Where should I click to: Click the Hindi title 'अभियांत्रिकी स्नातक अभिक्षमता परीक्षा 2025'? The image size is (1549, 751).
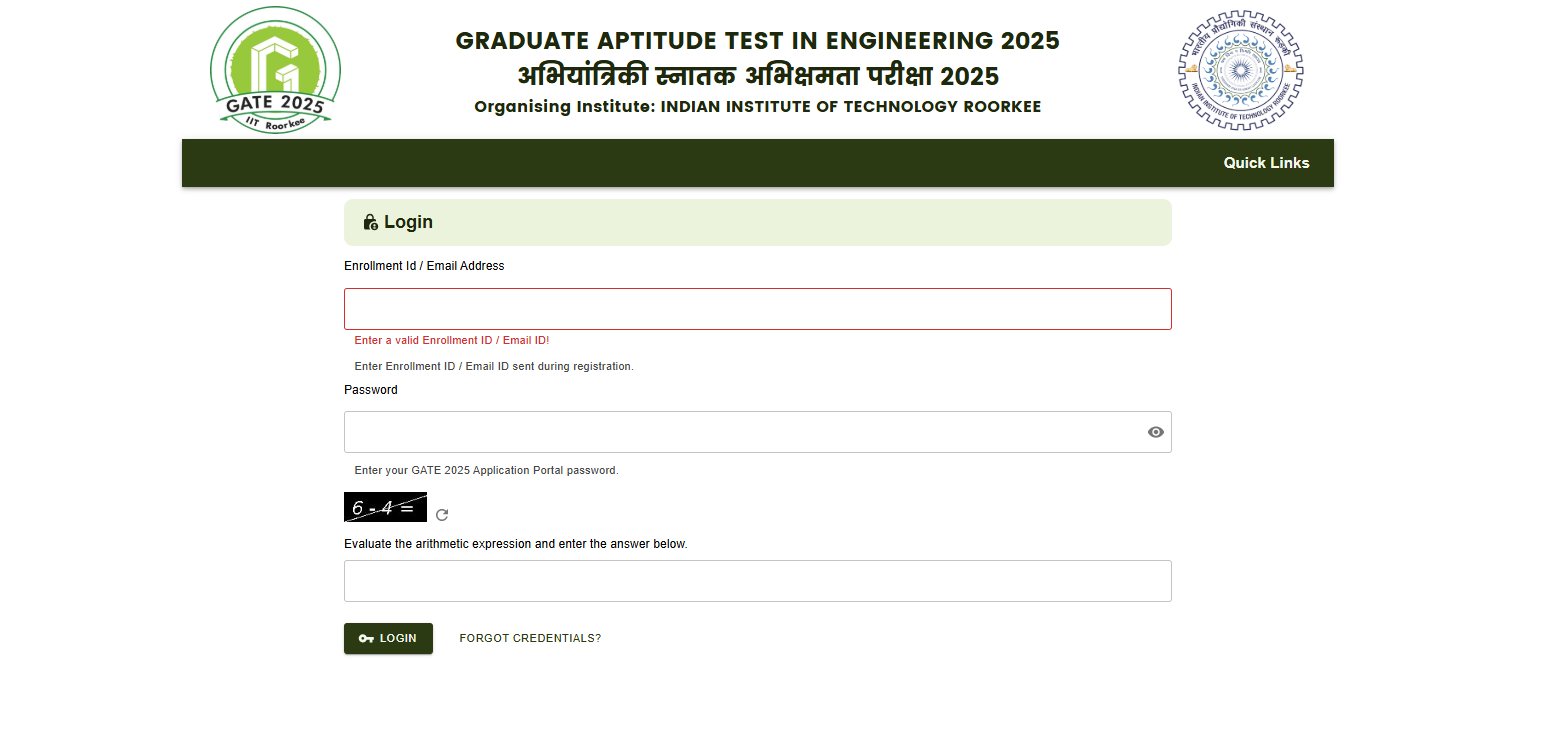coord(758,76)
